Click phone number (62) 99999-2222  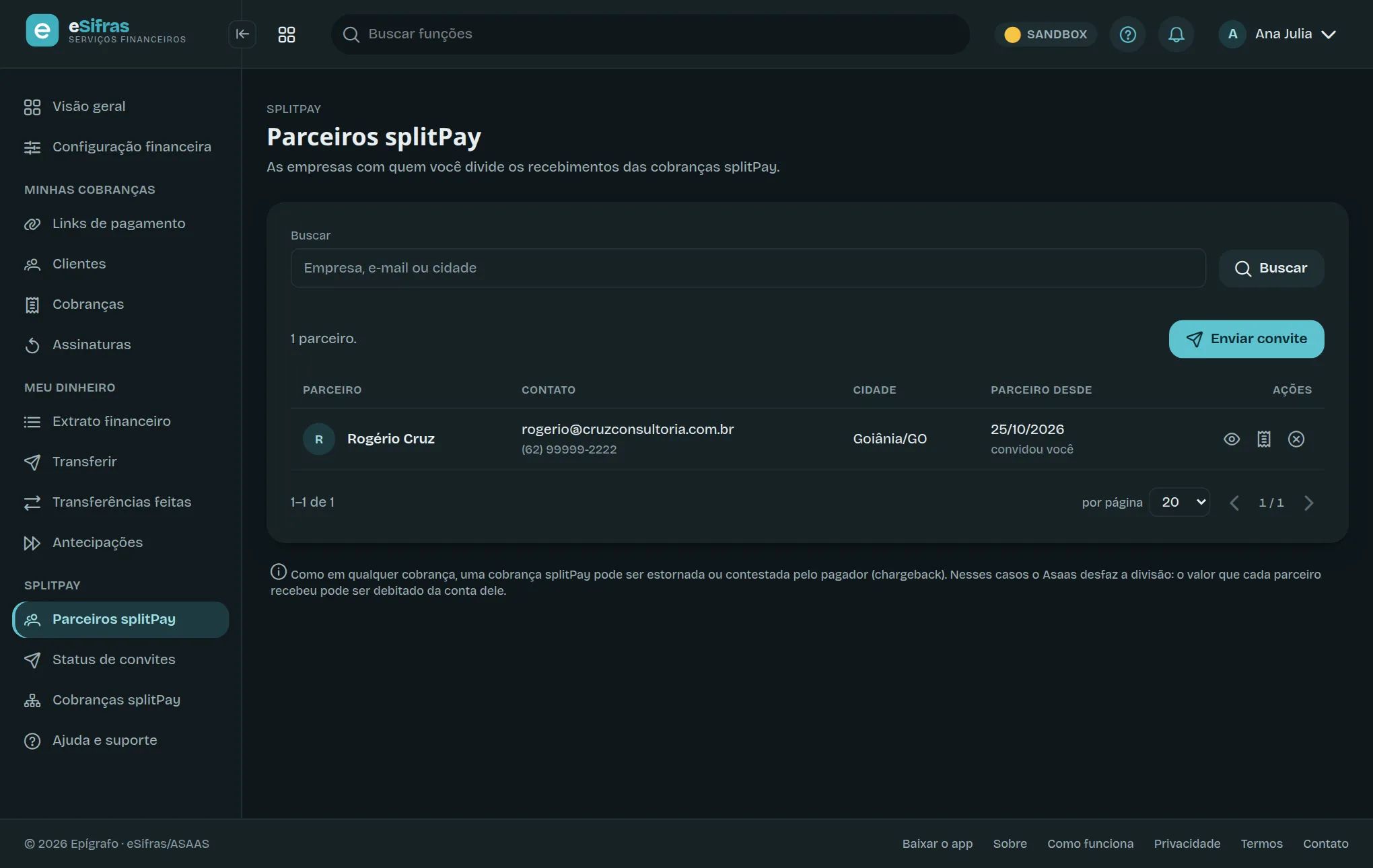(569, 449)
